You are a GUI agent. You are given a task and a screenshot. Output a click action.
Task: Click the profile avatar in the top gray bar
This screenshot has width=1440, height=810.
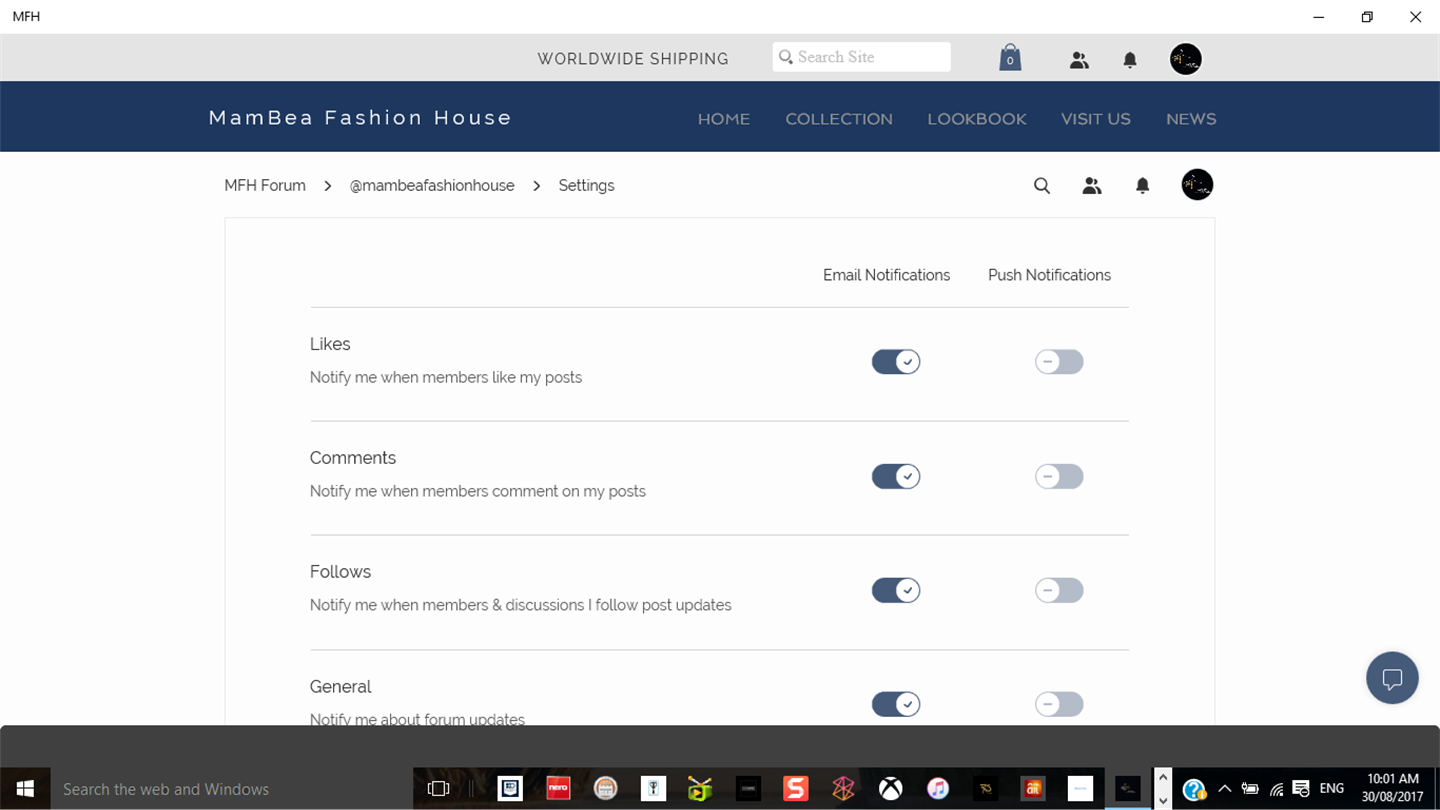pos(1186,59)
